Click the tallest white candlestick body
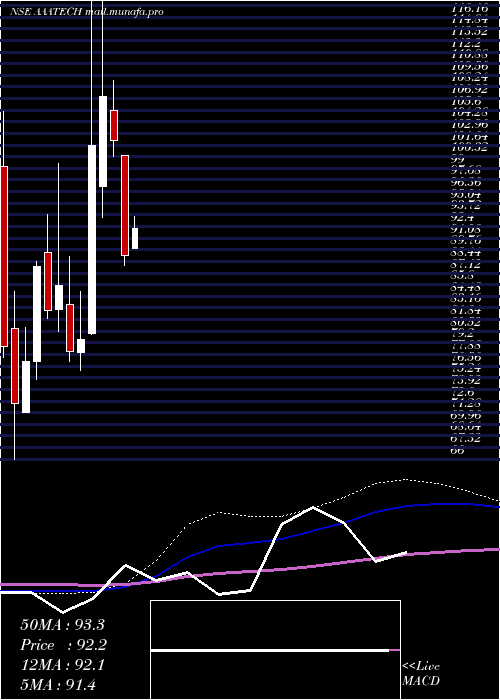The height and width of the screenshot is (700, 500). [x=92, y=239]
